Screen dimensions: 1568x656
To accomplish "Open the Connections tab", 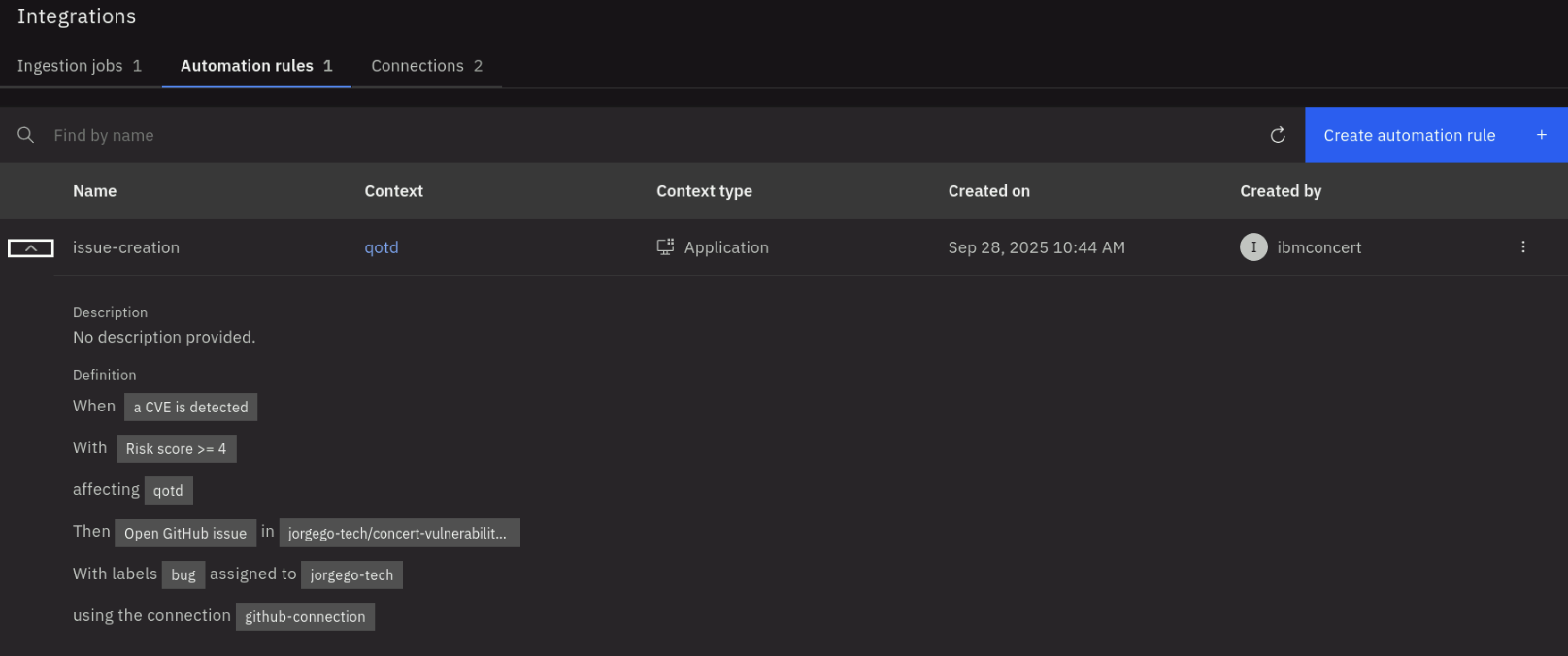I will click(x=426, y=66).
